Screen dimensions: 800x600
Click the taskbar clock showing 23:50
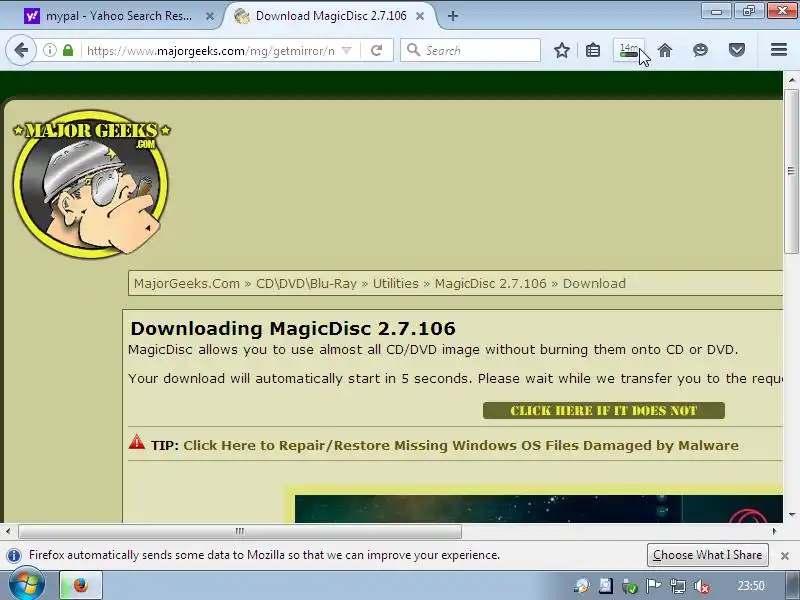pos(751,586)
